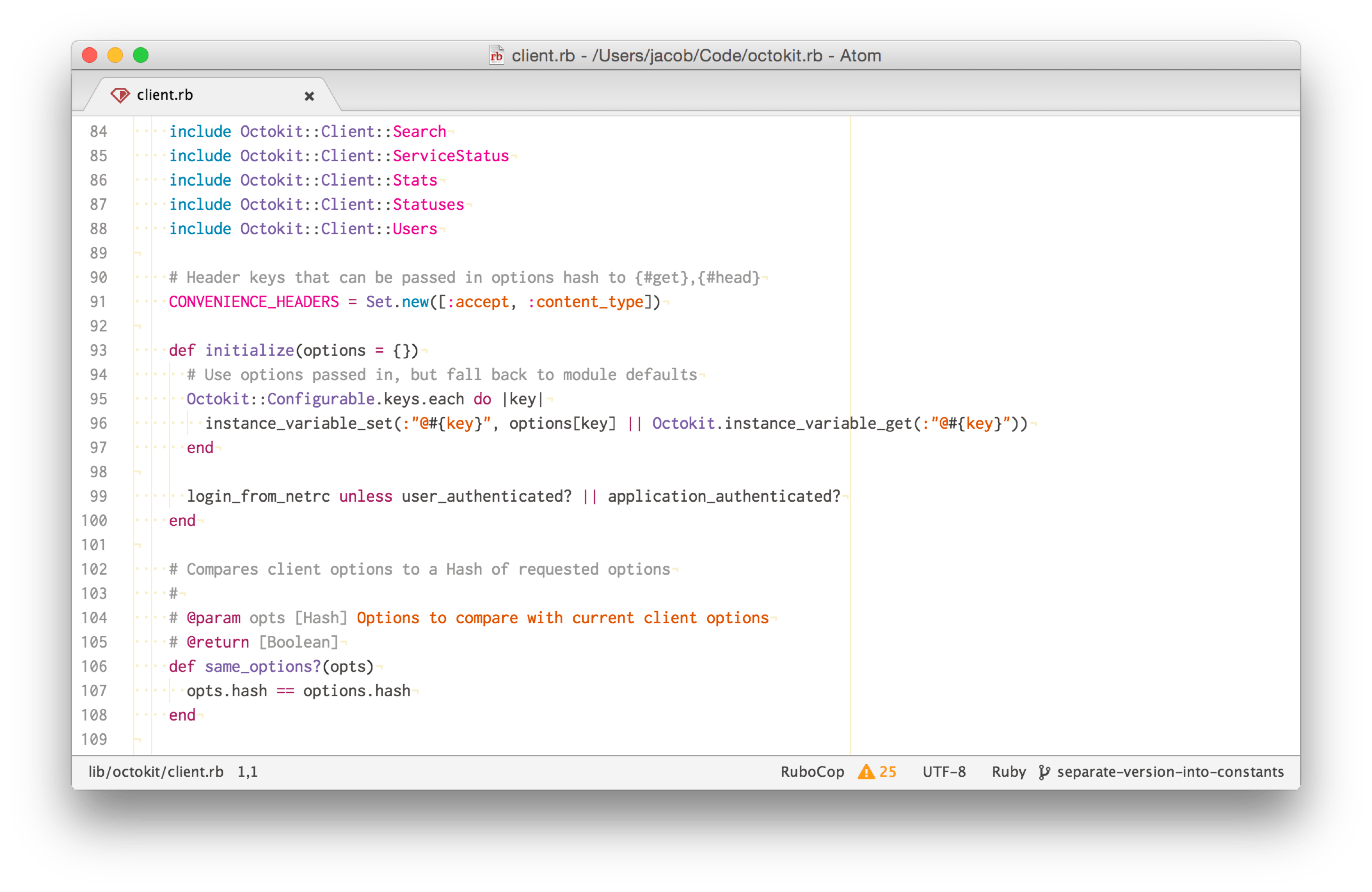This screenshot has height=892, width=1372.
Task: Open the UTF-8 encoding selector
Action: 944,772
